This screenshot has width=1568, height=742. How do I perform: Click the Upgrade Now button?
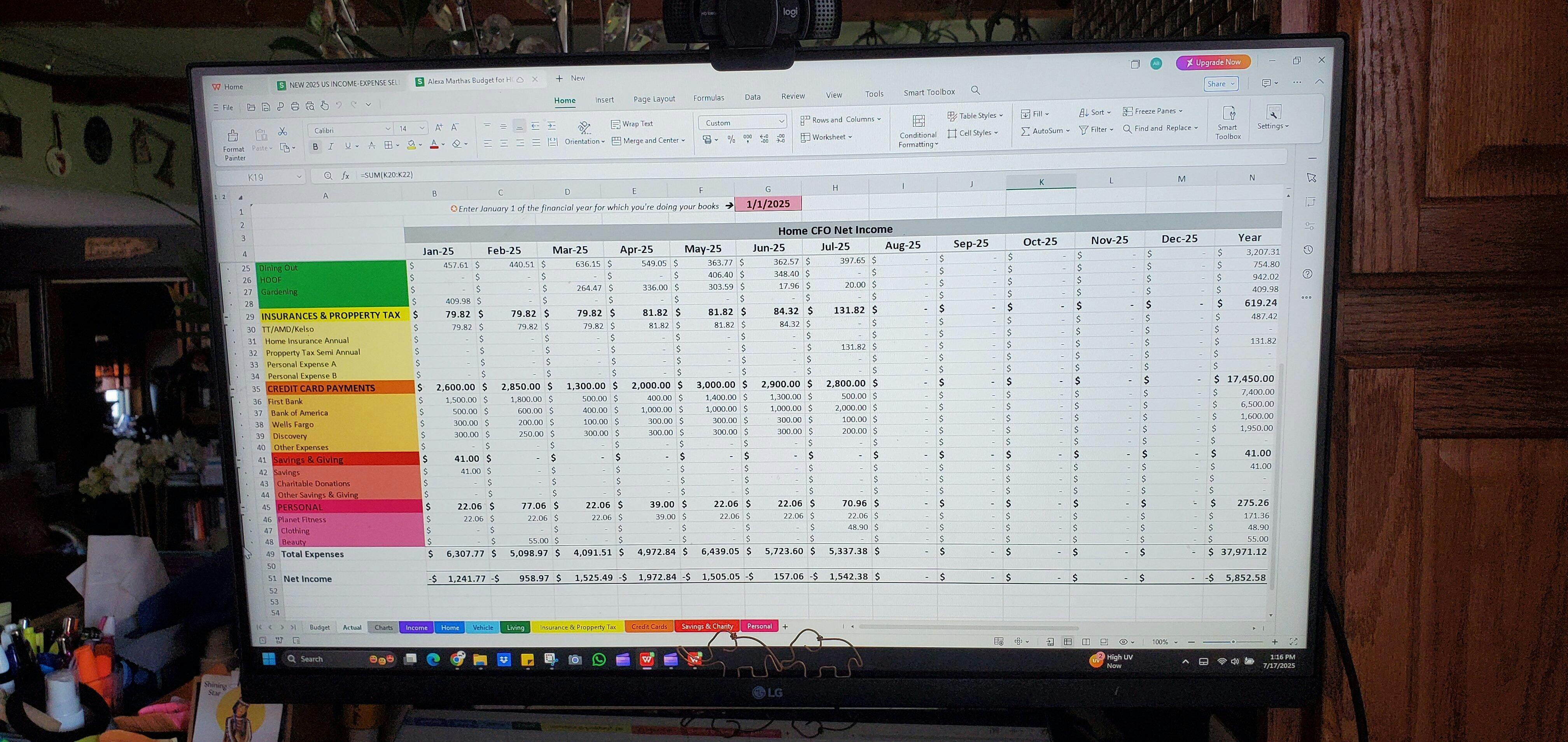coord(1213,62)
